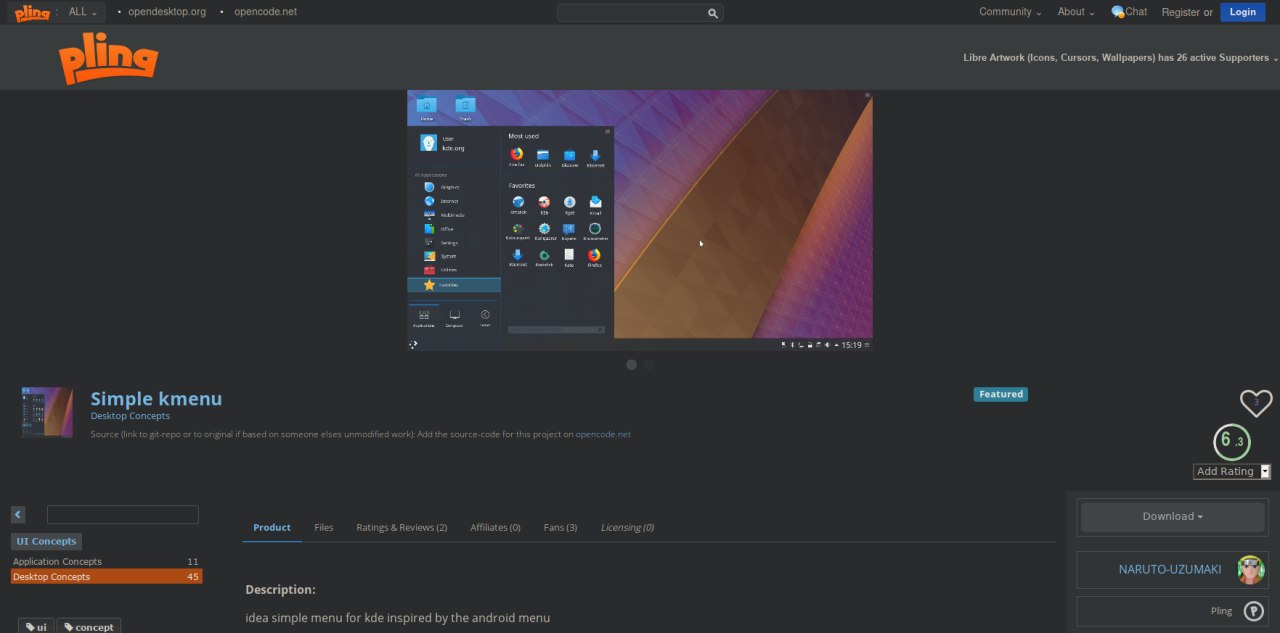The image size is (1280, 633).
Task: Expand the Community menu
Action: pos(1010,12)
